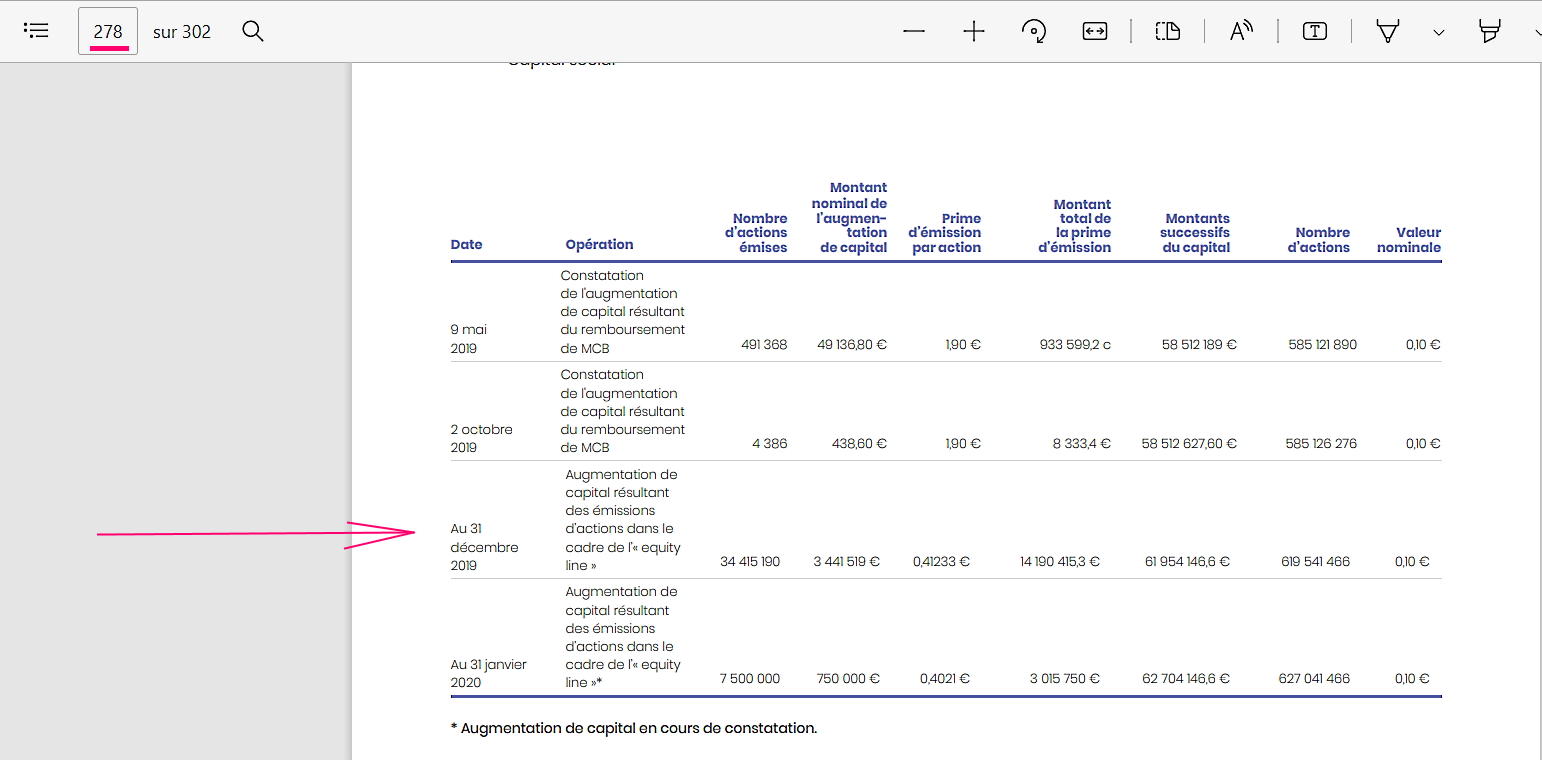Zoom out using the minus icon
The height and width of the screenshot is (760, 1542).
point(913,31)
